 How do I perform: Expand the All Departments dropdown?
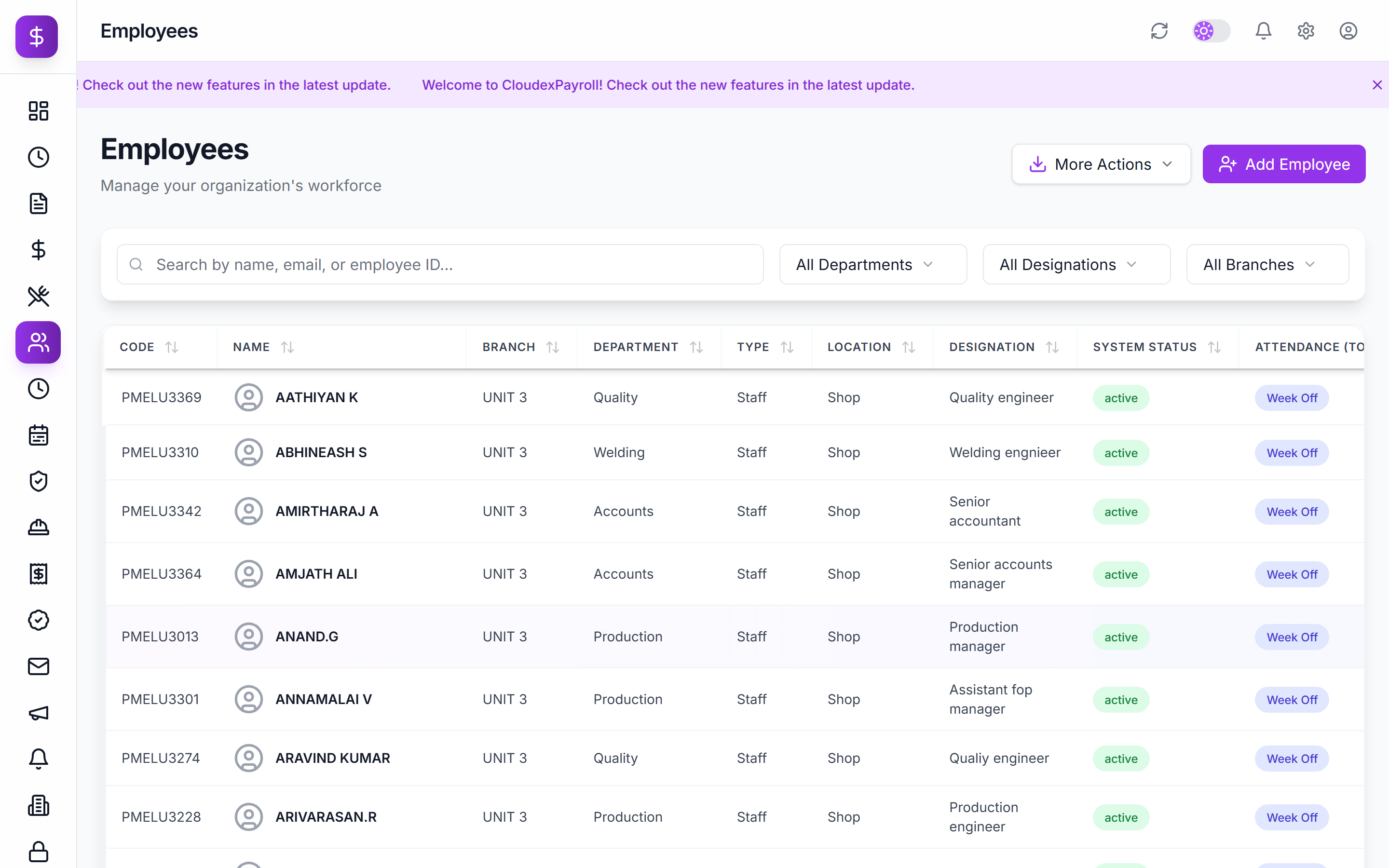(x=873, y=265)
